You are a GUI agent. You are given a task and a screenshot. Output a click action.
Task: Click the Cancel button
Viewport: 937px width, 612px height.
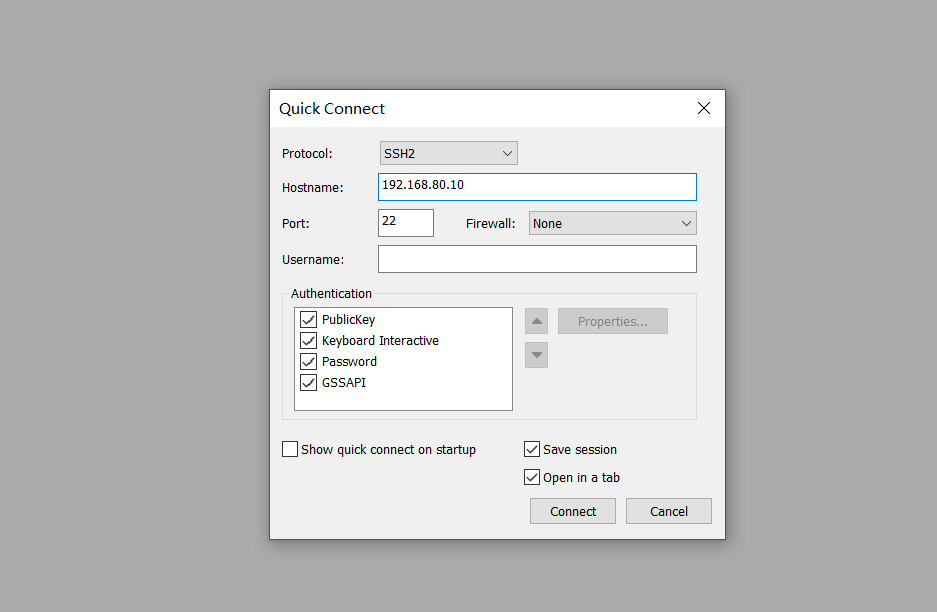[668, 511]
